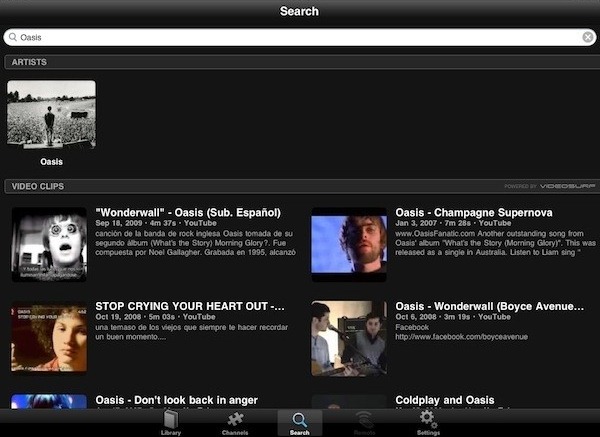The image size is (600, 437).
Task: Select the Search tab magnifier
Action: click(299, 423)
